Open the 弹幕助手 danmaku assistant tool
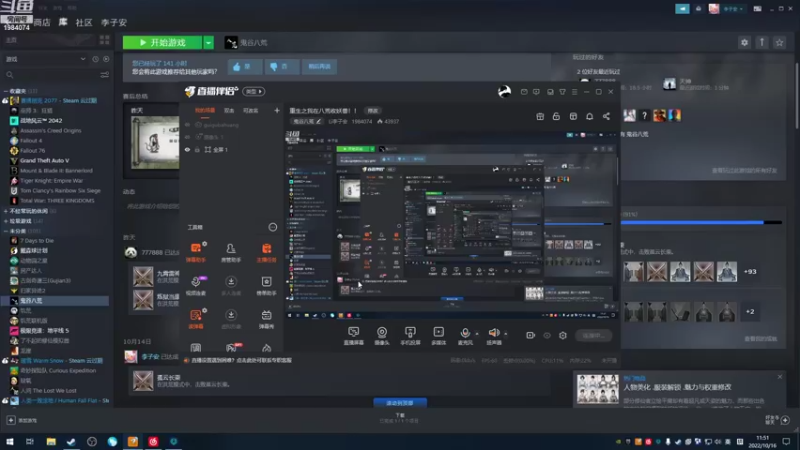Image resolution: width=800 pixels, height=450 pixels. (196, 252)
